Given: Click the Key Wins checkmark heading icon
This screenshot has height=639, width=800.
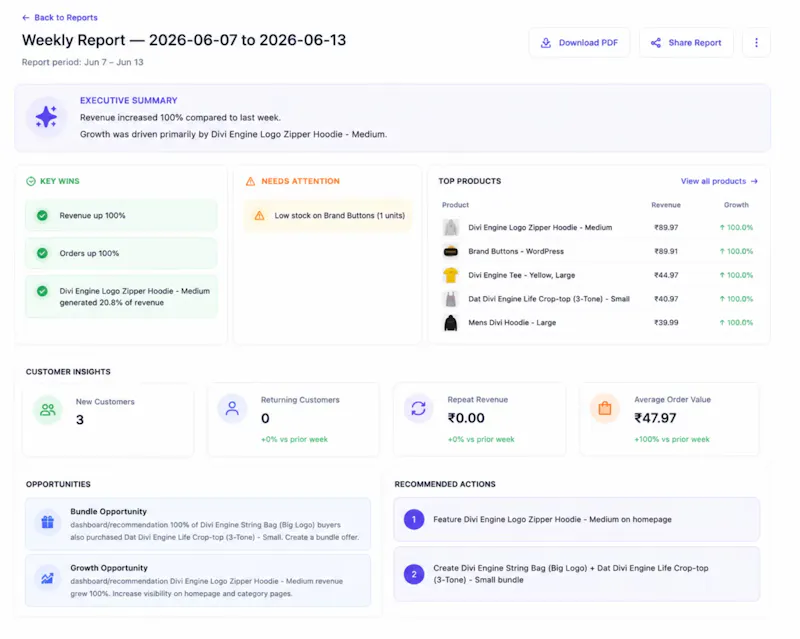Looking at the screenshot, I should tap(31, 181).
